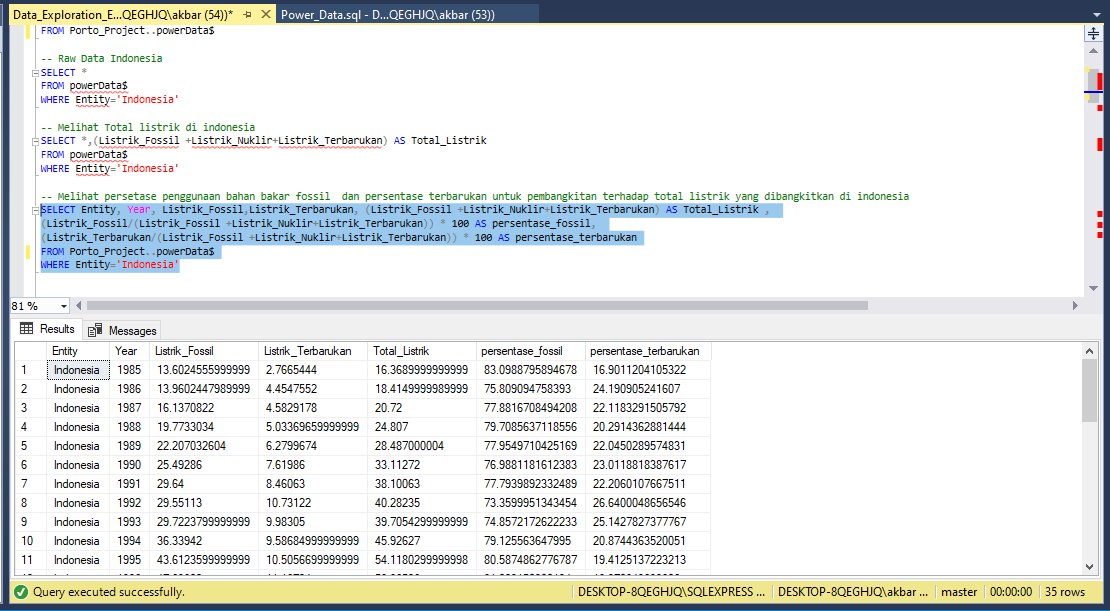Click the results grid vertical scrollbar thumb
Image resolution: width=1110 pixels, height=611 pixels.
click(x=1089, y=390)
